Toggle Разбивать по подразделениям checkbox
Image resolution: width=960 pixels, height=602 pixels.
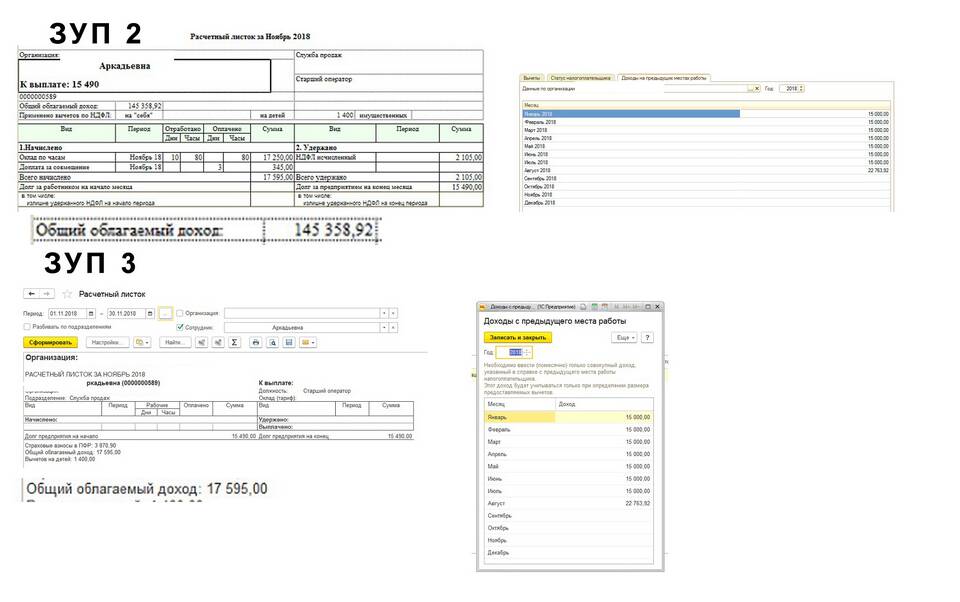[x=27, y=327]
